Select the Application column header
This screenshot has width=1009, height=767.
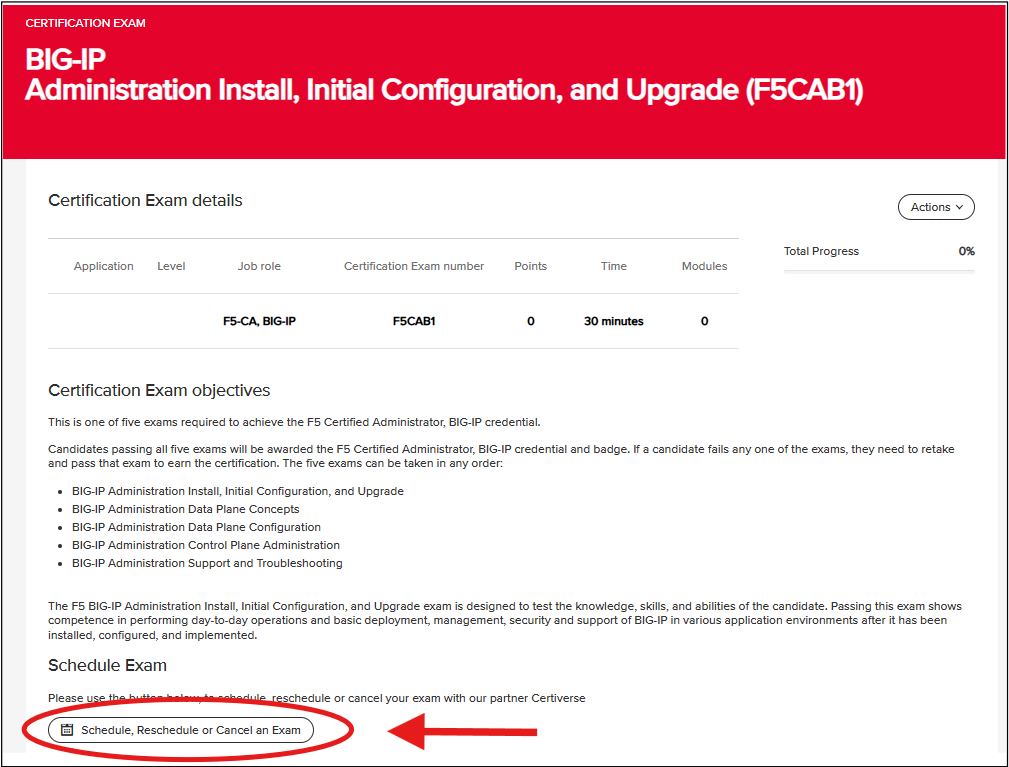pos(104,266)
